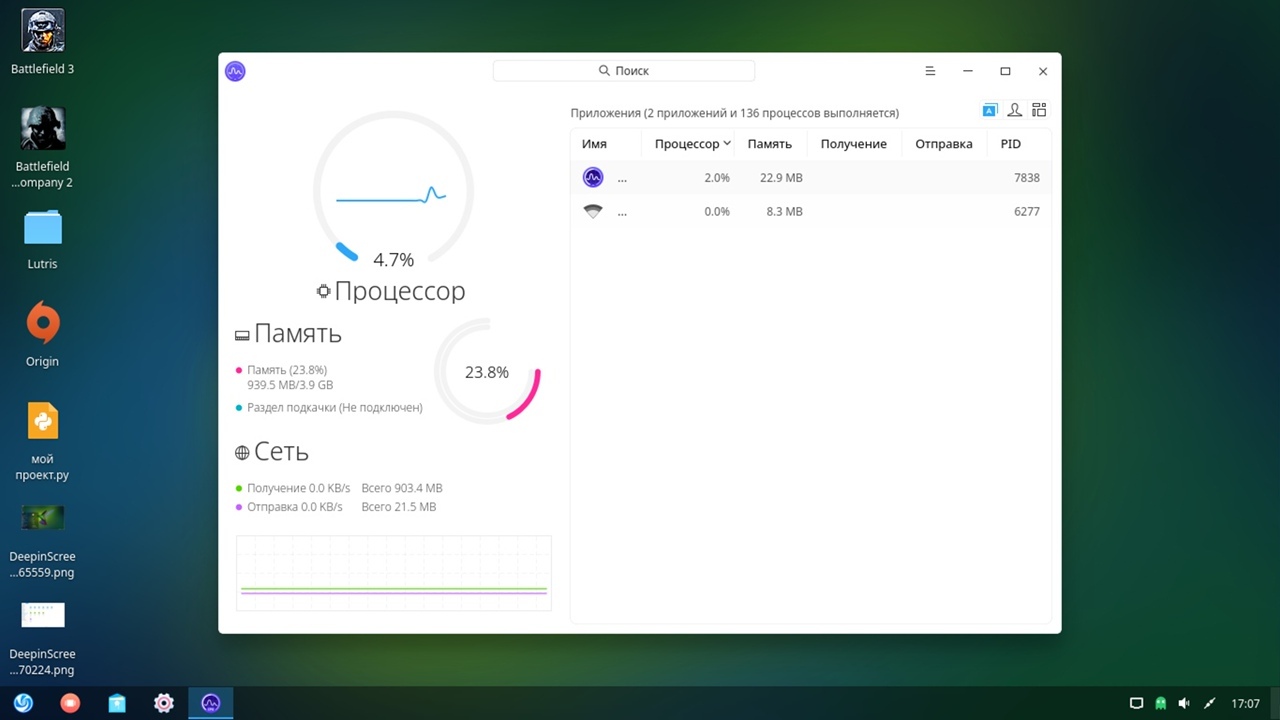Open the hamburger main menu
The image size is (1280, 720).
click(930, 71)
